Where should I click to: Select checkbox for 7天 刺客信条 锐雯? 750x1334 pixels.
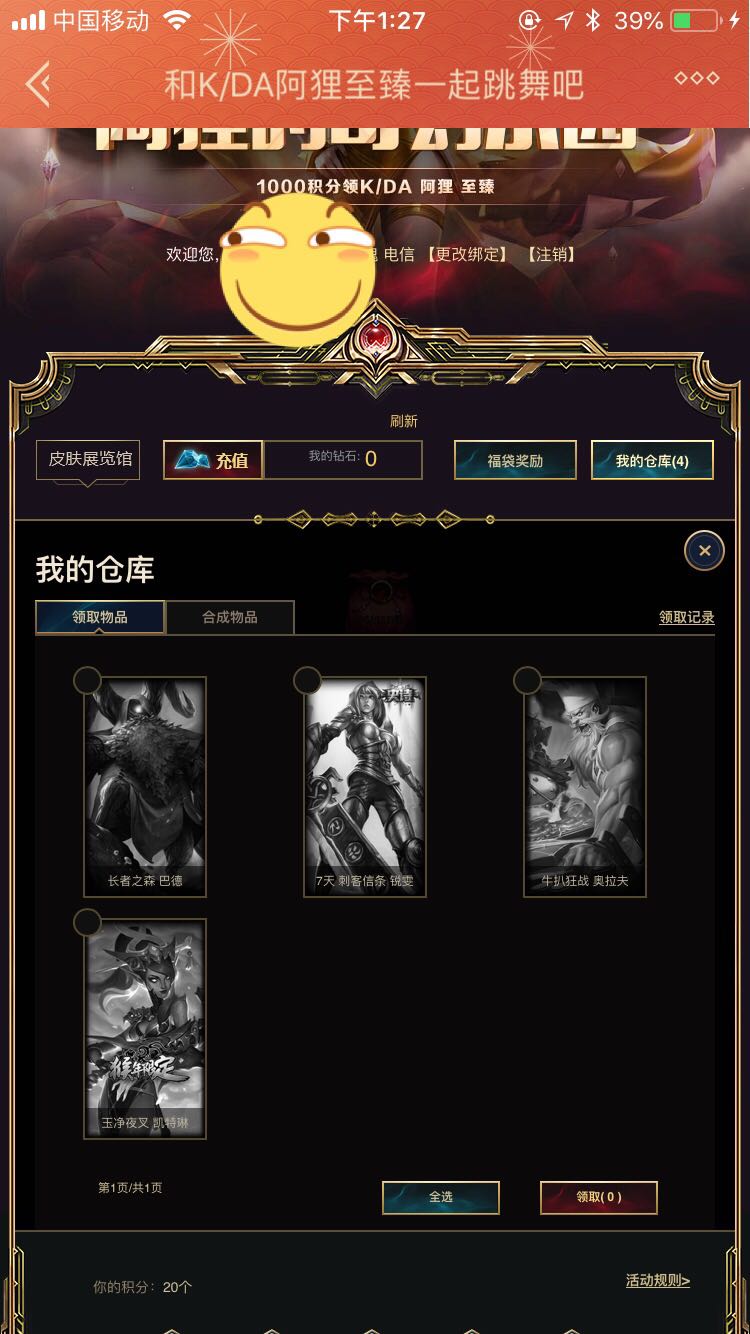point(307,680)
